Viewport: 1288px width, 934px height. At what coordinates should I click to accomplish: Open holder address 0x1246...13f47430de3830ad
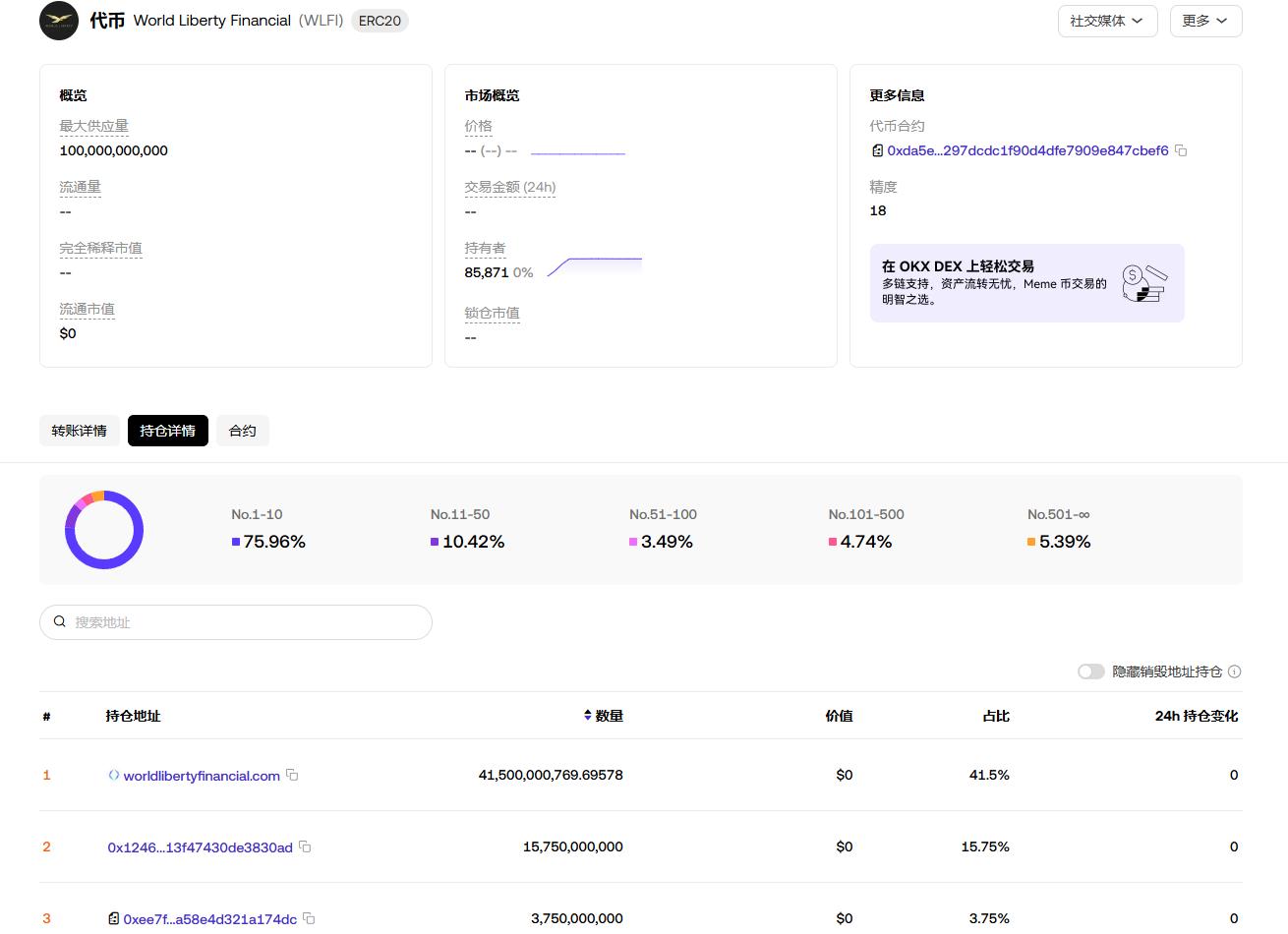click(201, 847)
